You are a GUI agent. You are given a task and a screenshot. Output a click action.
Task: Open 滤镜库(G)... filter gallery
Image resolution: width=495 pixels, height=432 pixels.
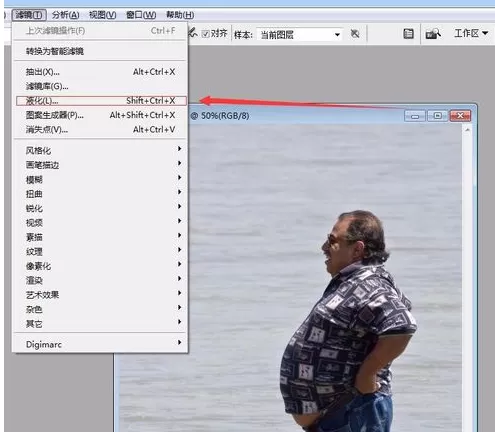pyautogui.click(x=100, y=86)
